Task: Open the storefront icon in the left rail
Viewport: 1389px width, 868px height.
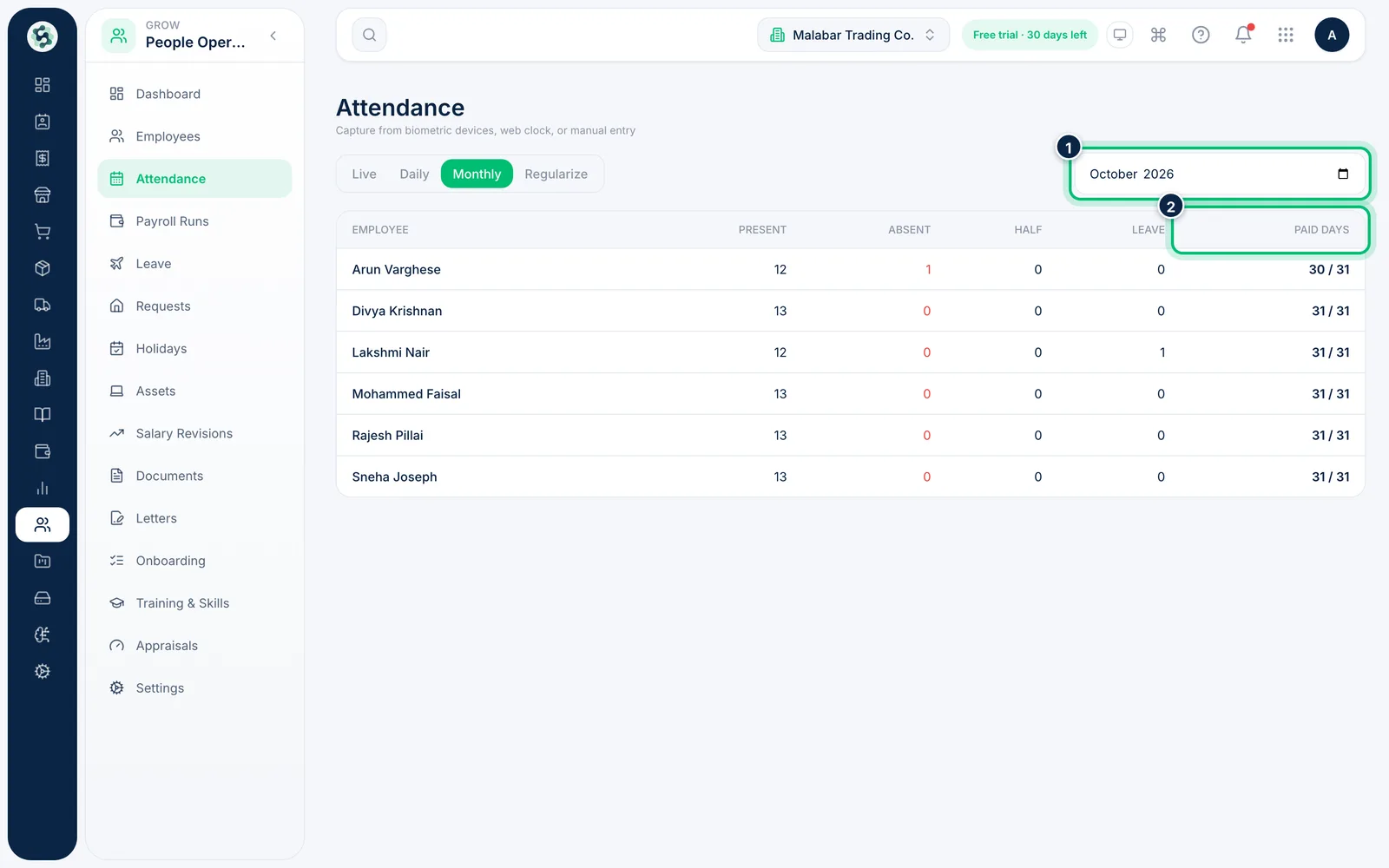Action: pos(42,195)
